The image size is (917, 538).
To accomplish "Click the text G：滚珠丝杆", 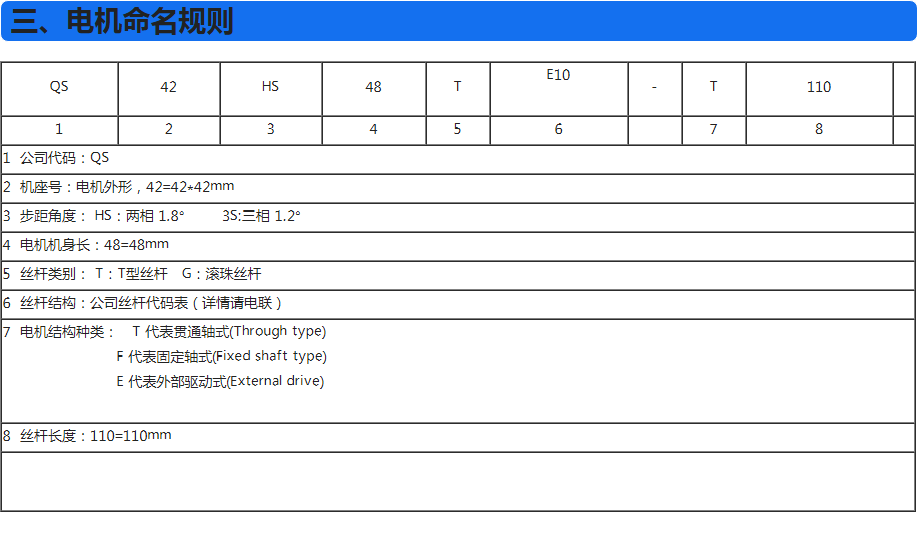I will 222,274.
